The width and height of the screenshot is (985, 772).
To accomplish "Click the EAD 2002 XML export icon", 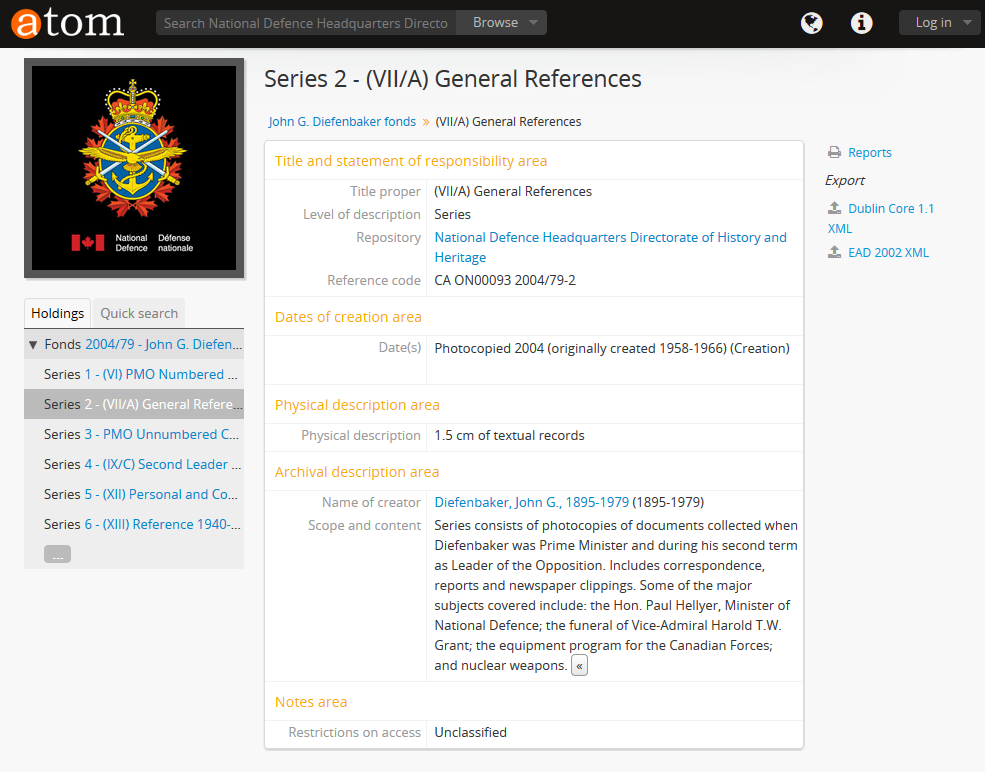I will click(834, 253).
